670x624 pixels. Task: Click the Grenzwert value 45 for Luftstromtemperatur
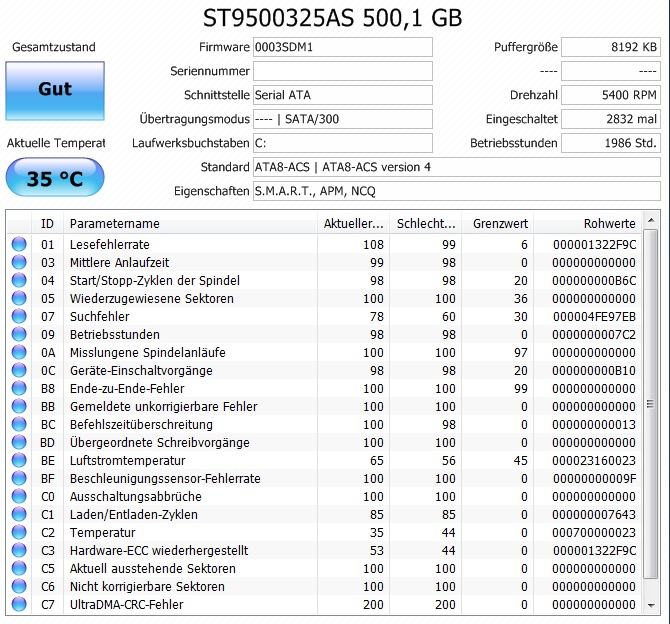click(x=520, y=460)
